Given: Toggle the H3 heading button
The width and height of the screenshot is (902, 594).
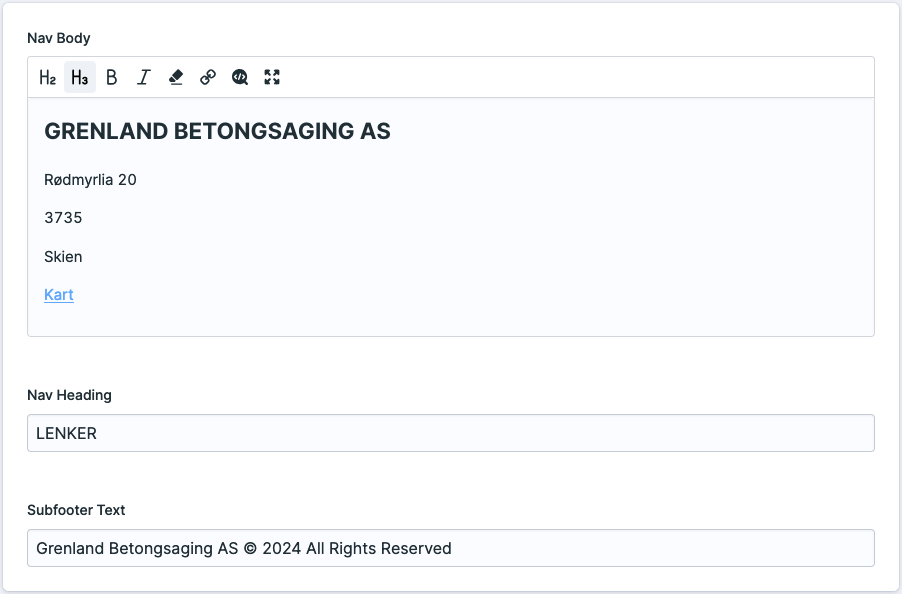Looking at the screenshot, I should (80, 77).
